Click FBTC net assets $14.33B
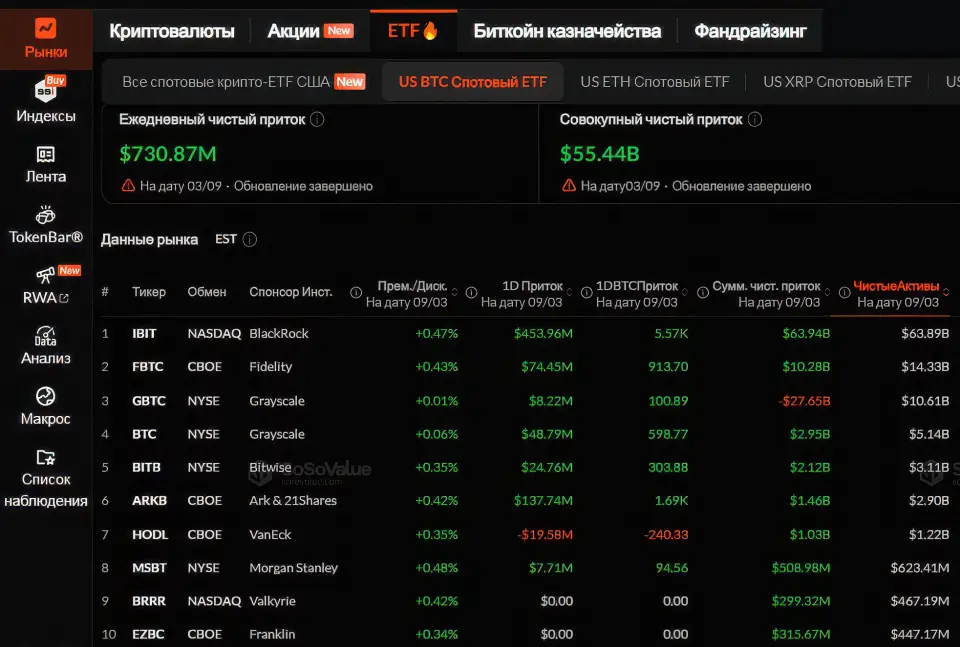The image size is (960, 647). coord(925,367)
